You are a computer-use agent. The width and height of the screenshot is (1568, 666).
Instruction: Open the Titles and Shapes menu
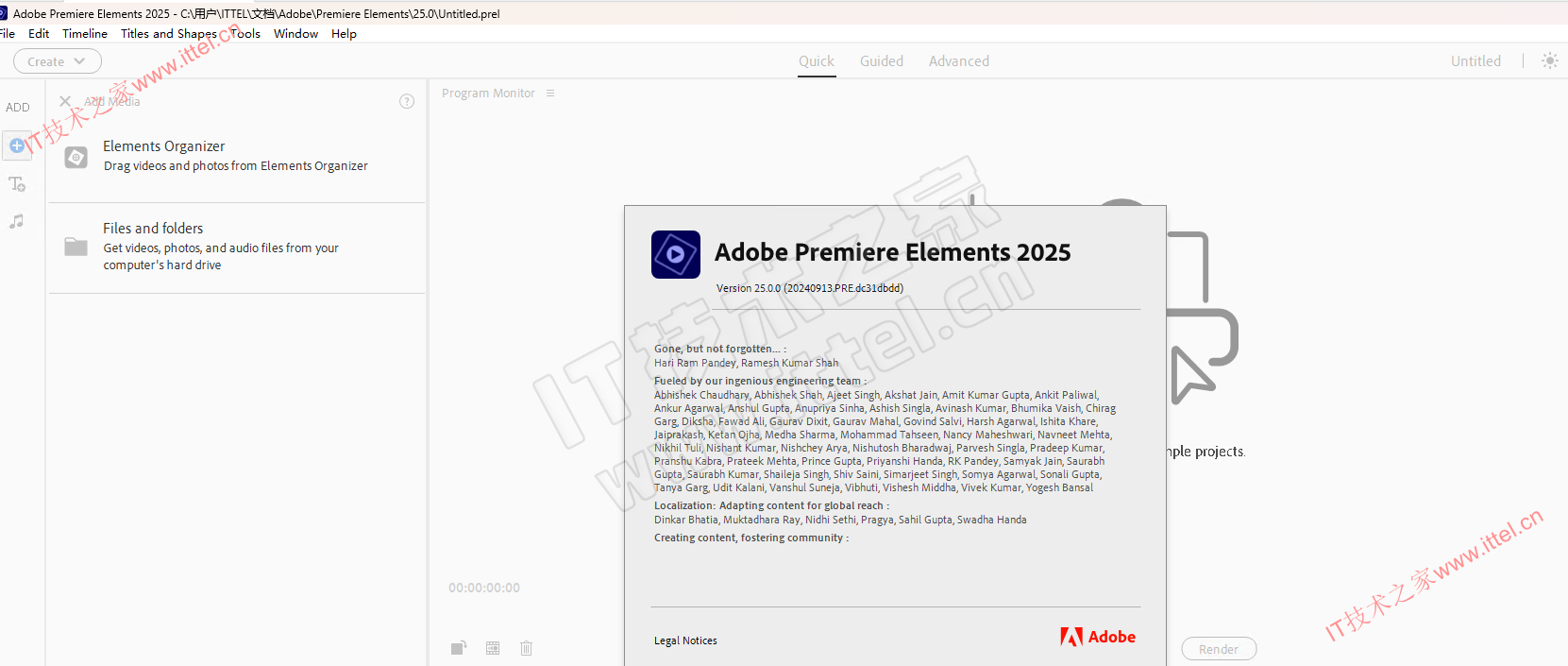pos(169,34)
